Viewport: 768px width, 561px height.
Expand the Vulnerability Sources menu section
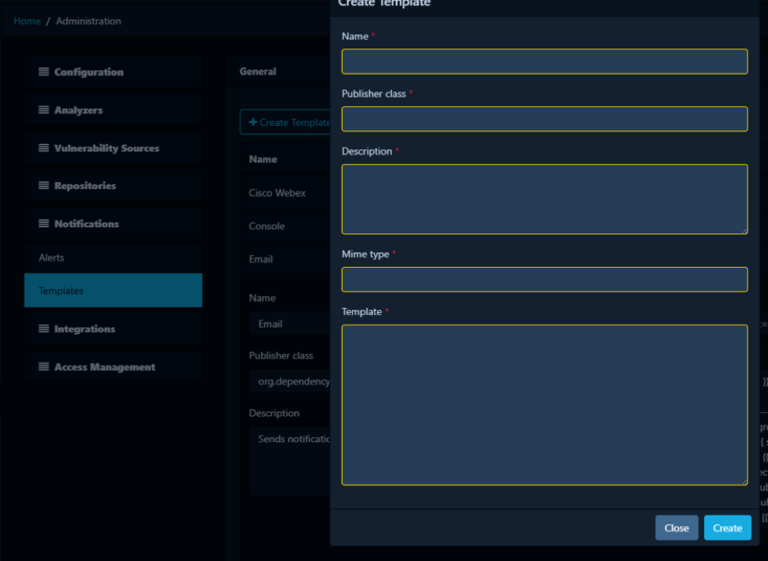click(x=113, y=148)
